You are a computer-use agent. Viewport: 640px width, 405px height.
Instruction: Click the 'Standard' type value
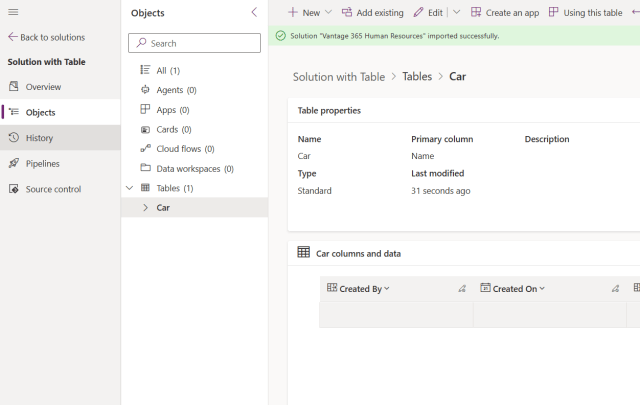tap(315, 191)
